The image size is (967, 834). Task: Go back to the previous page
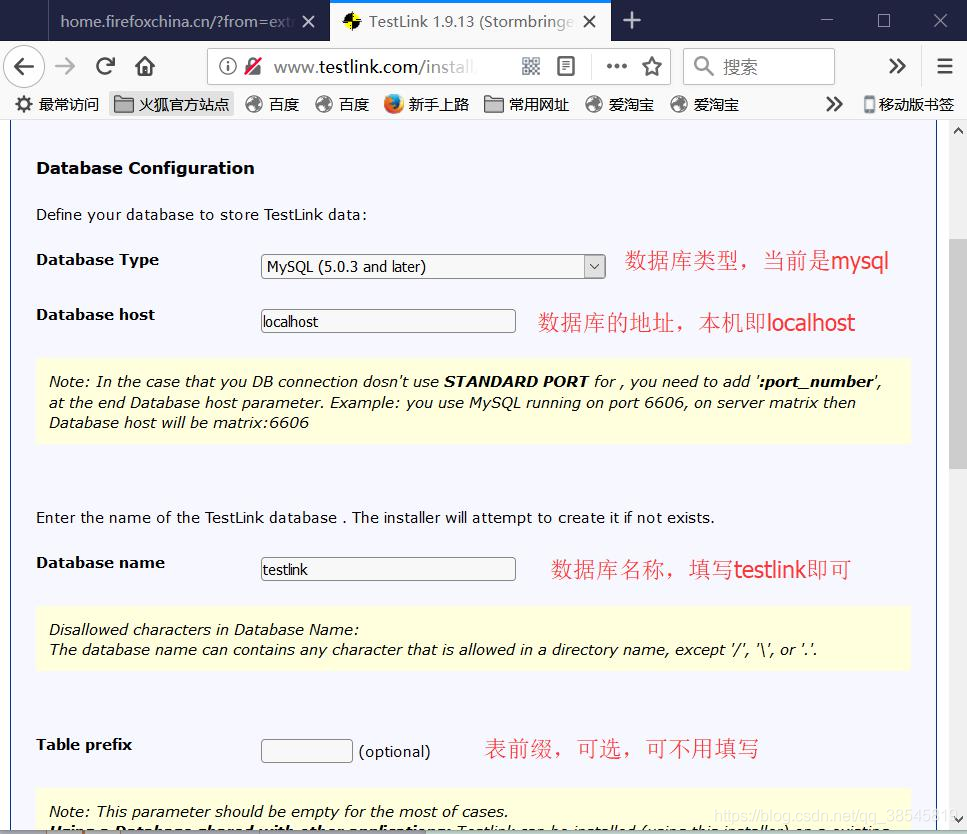click(24, 66)
